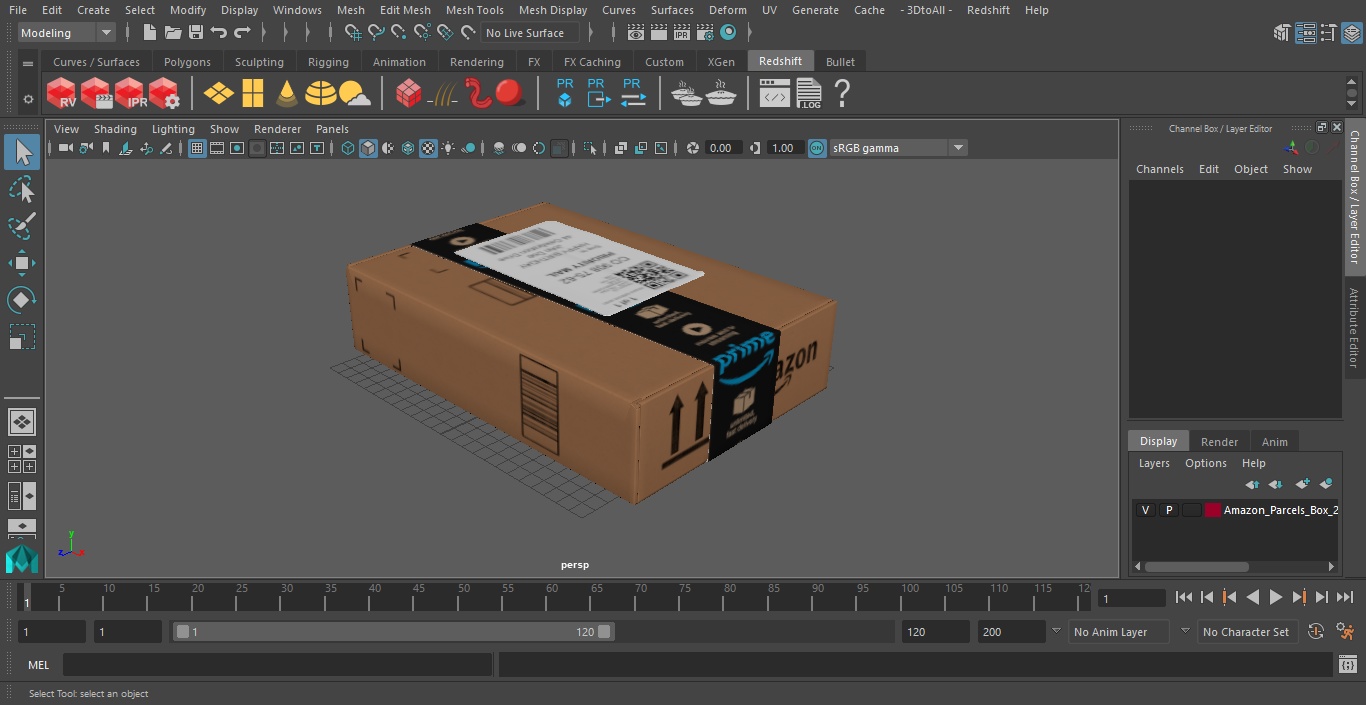
Task: Switch to the Anim layer tab
Action: (x=1274, y=442)
